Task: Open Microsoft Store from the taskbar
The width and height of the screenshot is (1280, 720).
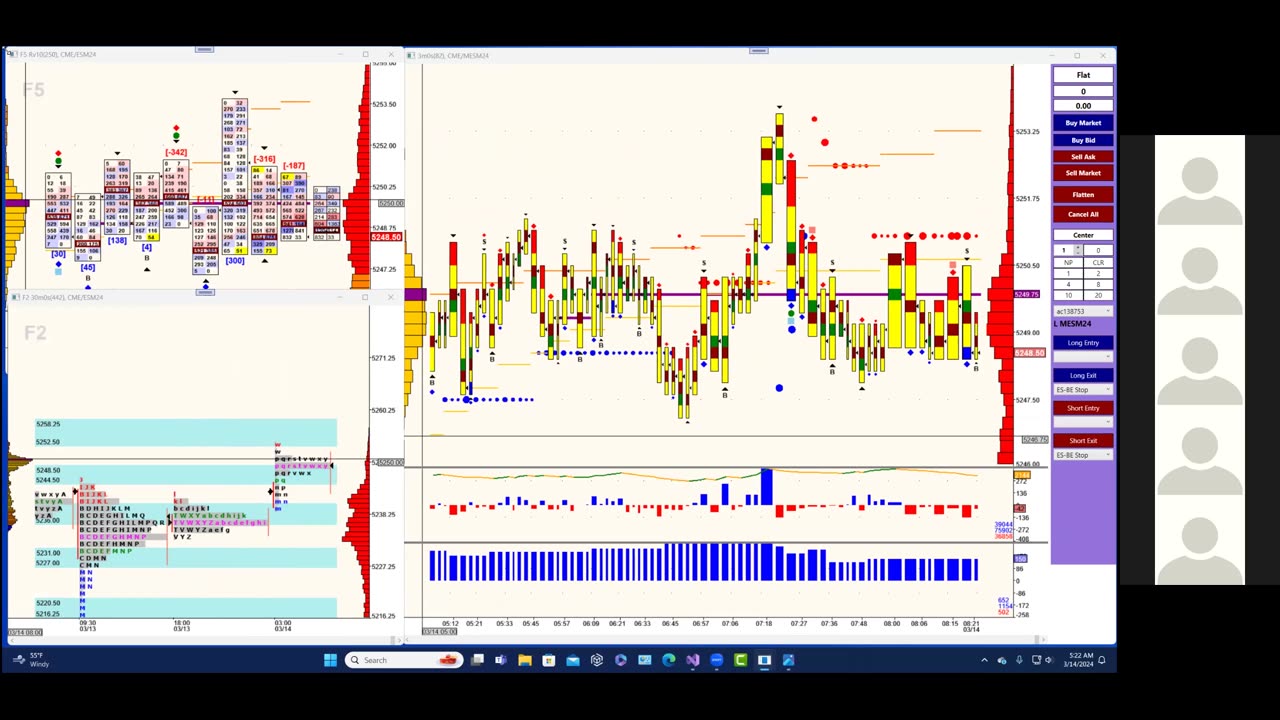Action: coord(549,660)
